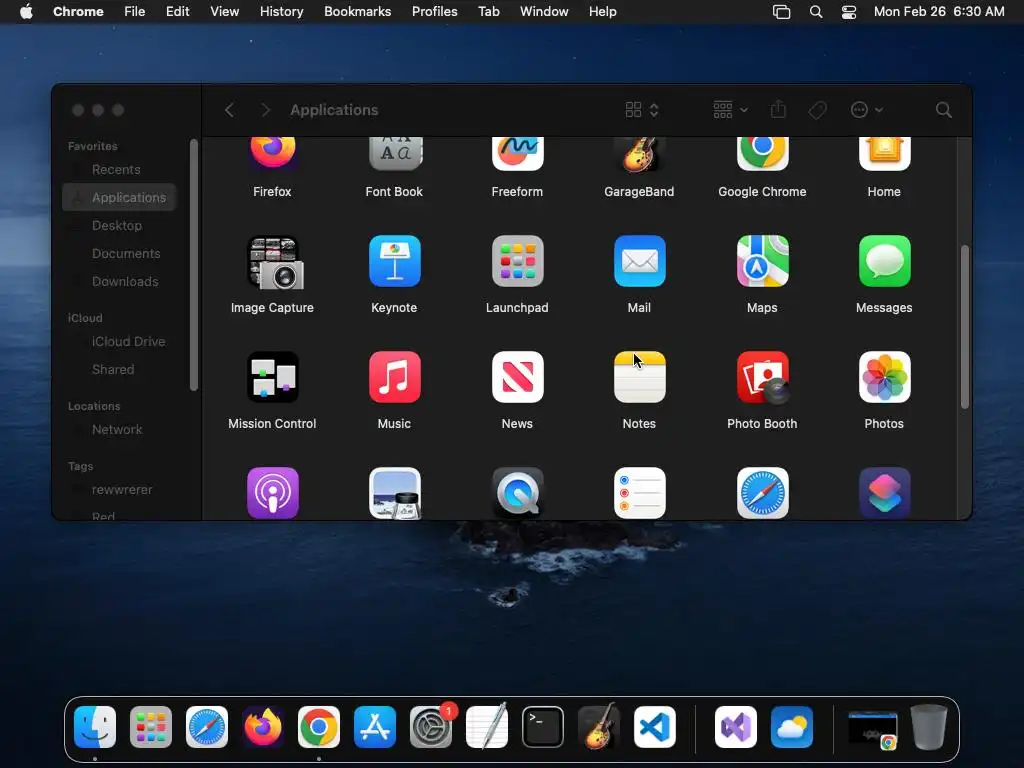This screenshot has height=768, width=1024.
Task: Select the Freeform app icon
Action: 517,153
